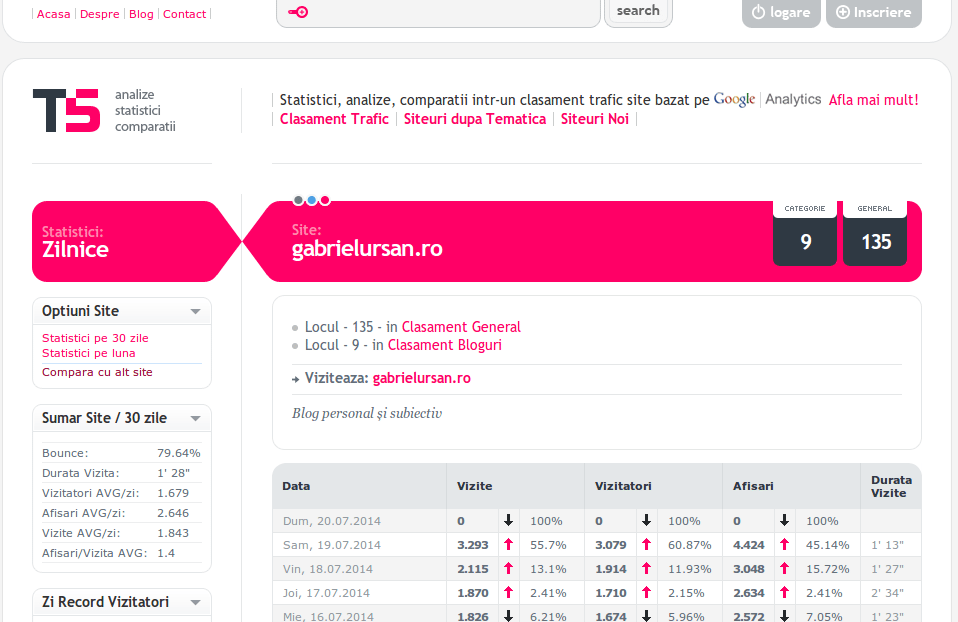This screenshot has height=622, width=958.
Task: Click Vizite value 3.293
Action: (473, 545)
